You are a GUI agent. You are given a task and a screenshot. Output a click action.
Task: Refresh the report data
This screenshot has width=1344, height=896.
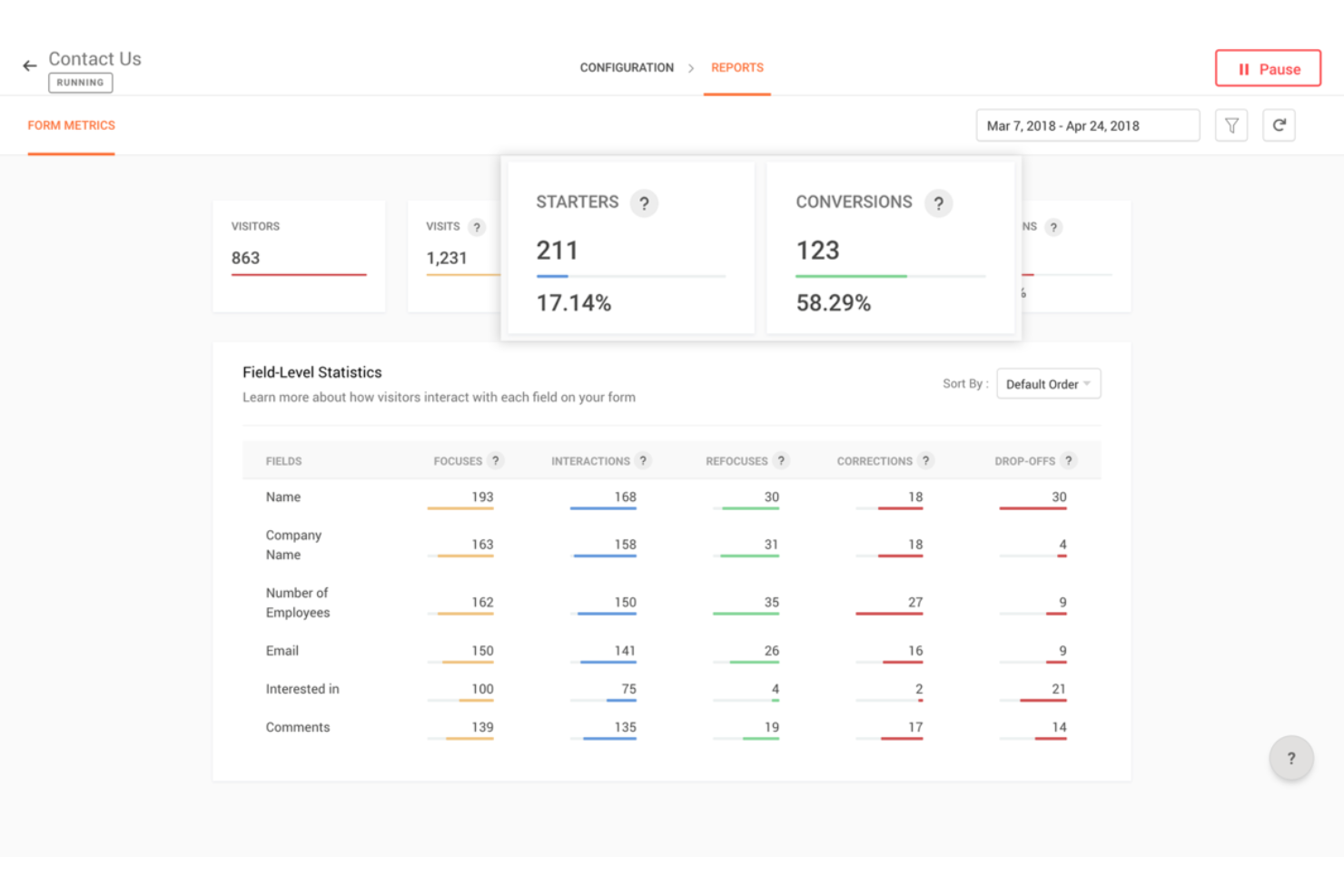[x=1280, y=125]
